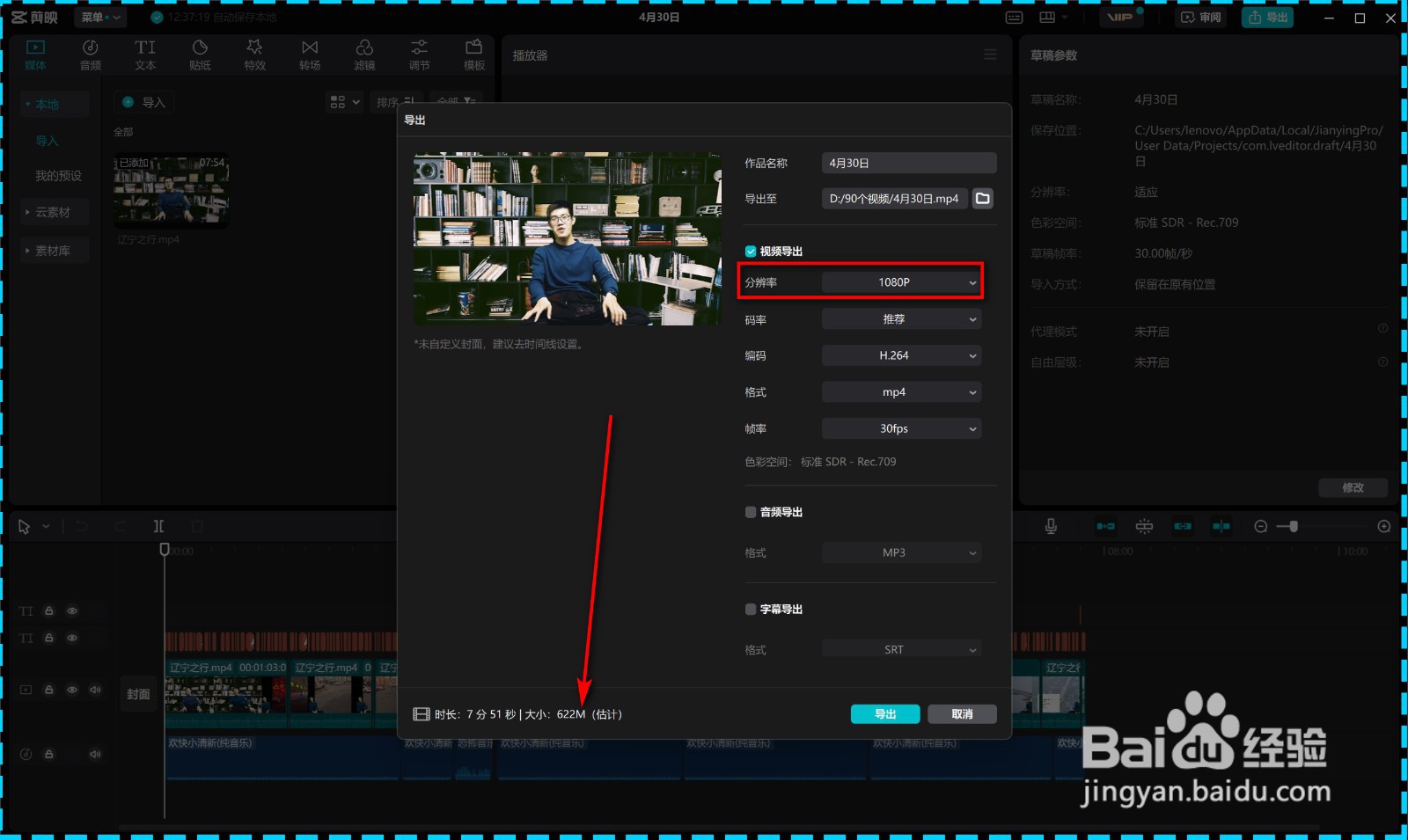Open the 帧率 30fps dropdown
This screenshot has width=1408, height=840.
coord(902,428)
